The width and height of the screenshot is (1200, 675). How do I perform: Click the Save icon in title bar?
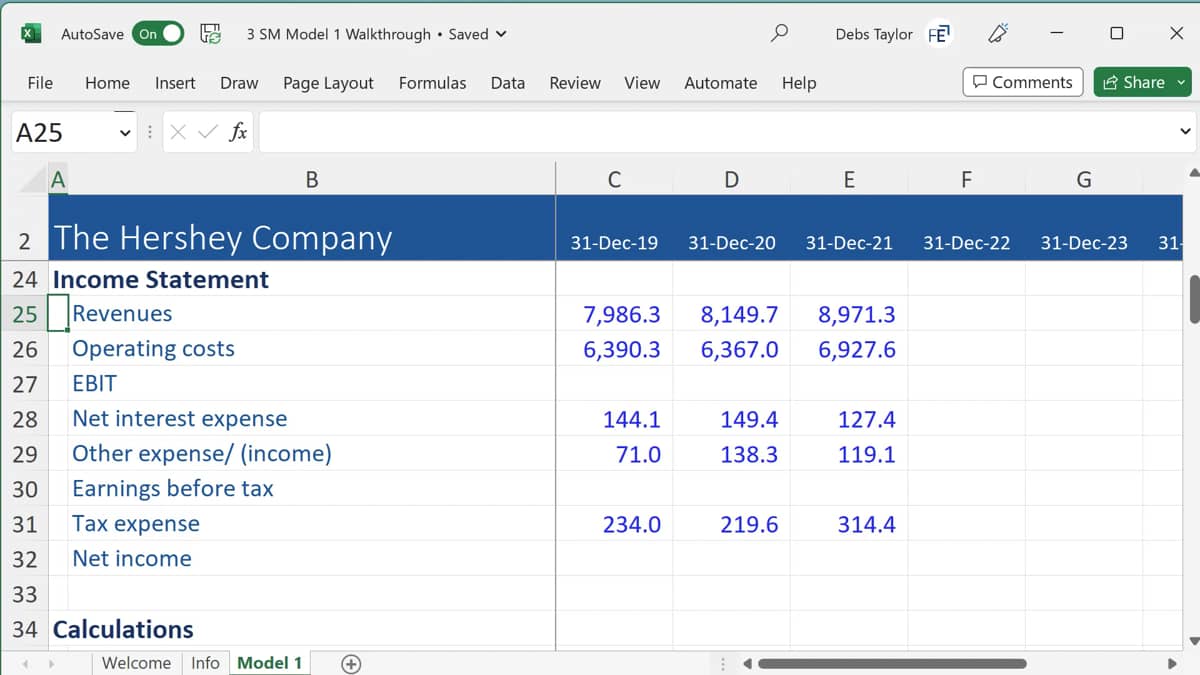pos(211,34)
